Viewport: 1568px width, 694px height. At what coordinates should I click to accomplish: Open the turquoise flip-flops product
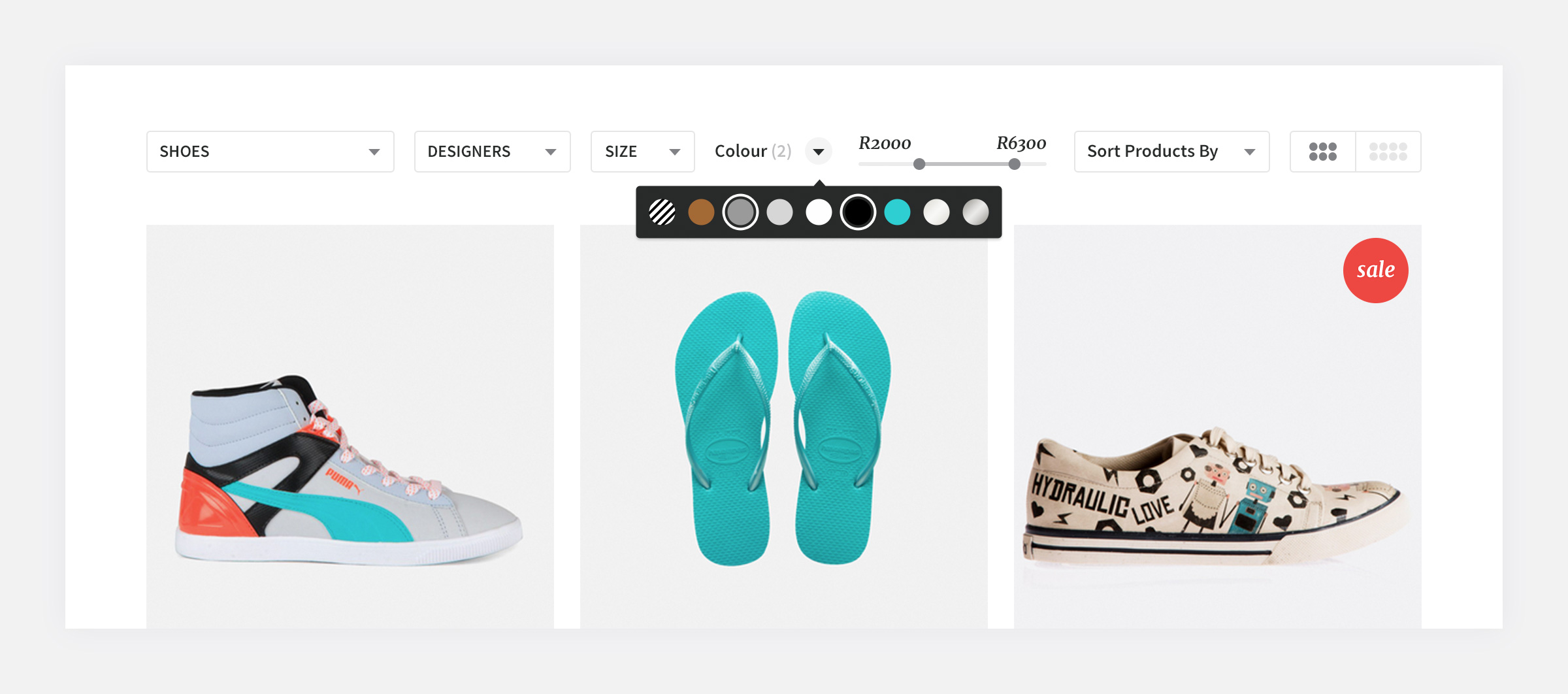(784, 427)
